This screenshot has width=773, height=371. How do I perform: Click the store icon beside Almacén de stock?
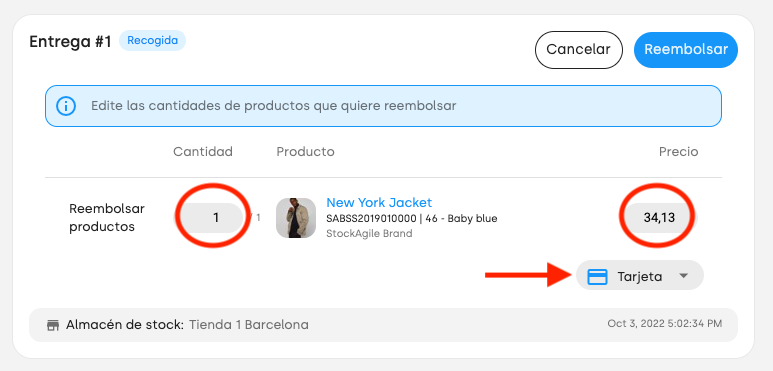tap(53, 325)
